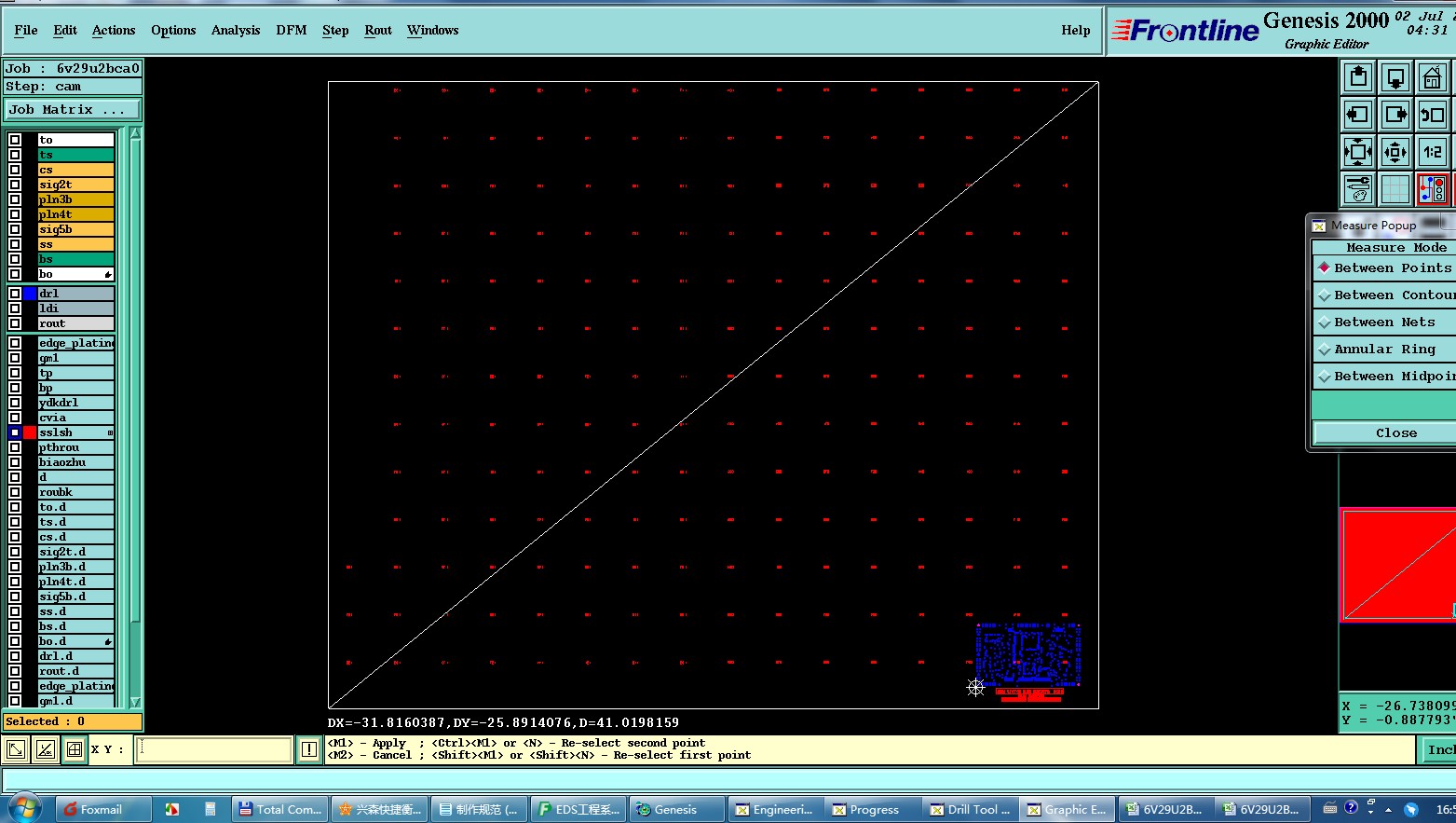Click Close in the Measure Popup
1456x823 pixels.
(1384, 432)
